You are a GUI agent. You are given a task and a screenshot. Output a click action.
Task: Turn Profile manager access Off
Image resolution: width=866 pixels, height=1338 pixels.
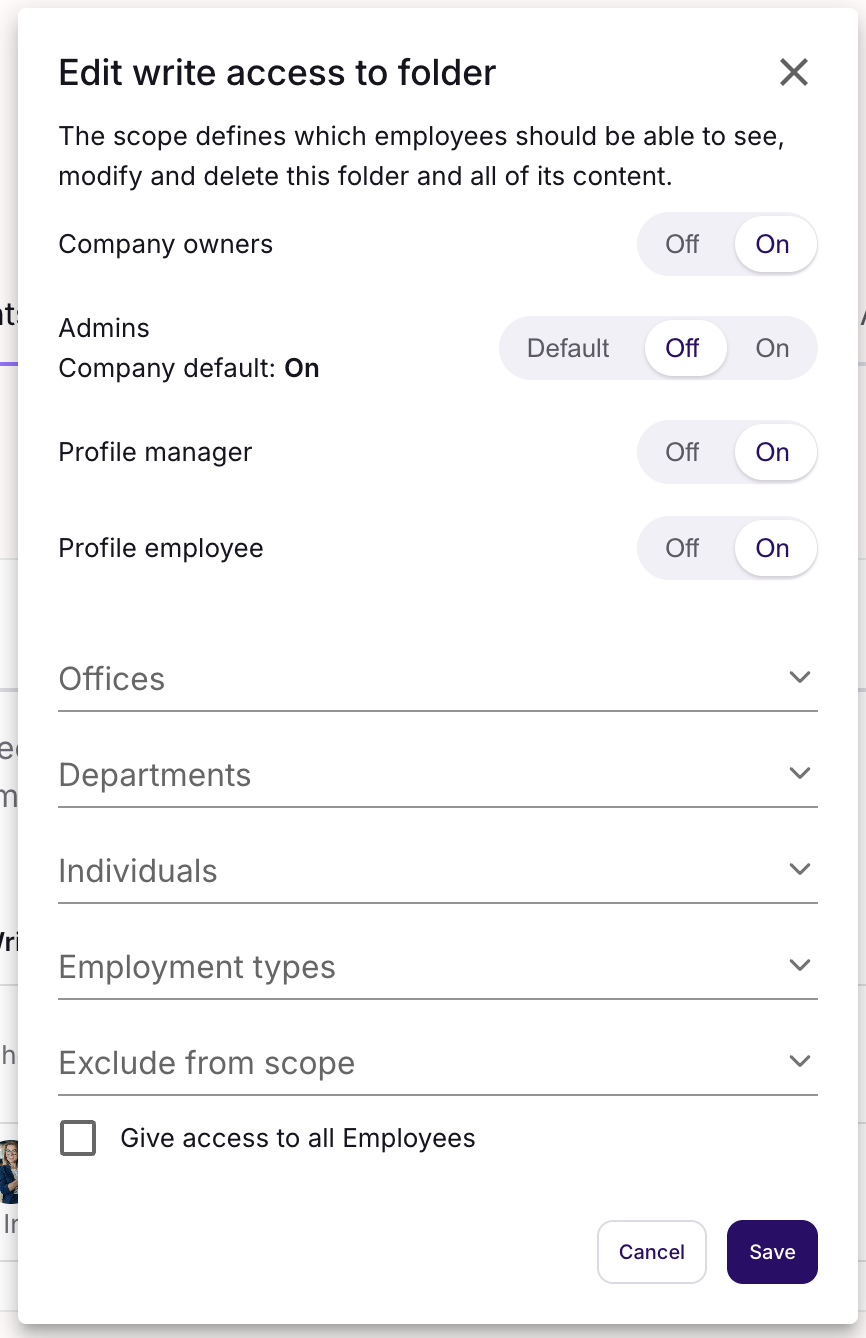click(x=682, y=452)
